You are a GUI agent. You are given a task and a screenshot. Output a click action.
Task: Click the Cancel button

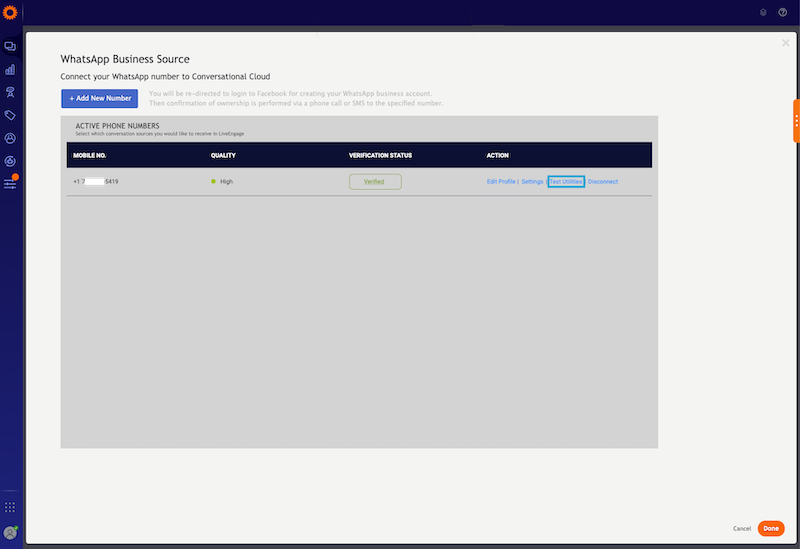pyautogui.click(x=742, y=529)
